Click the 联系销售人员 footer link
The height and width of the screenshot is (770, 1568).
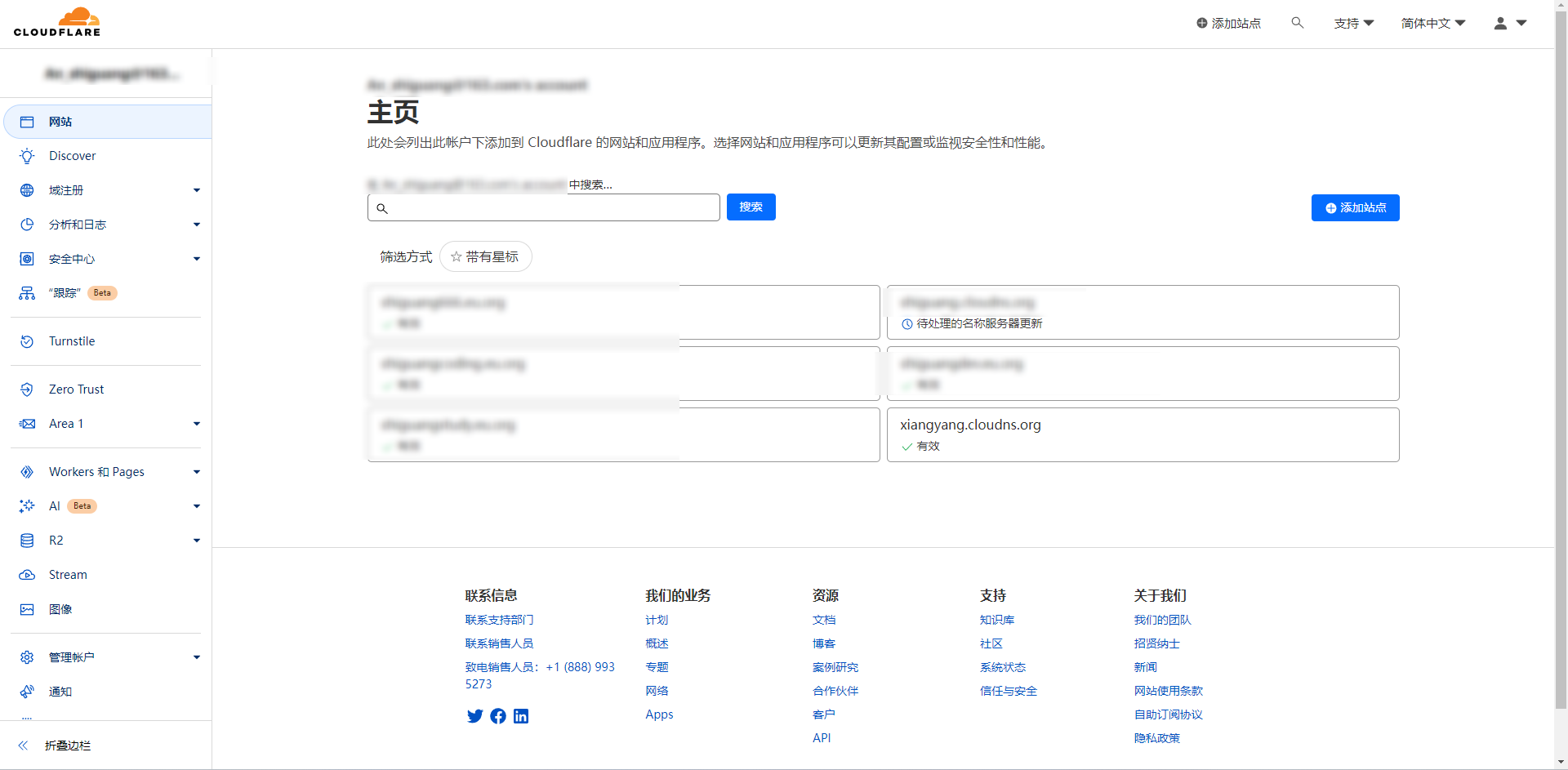pos(499,643)
